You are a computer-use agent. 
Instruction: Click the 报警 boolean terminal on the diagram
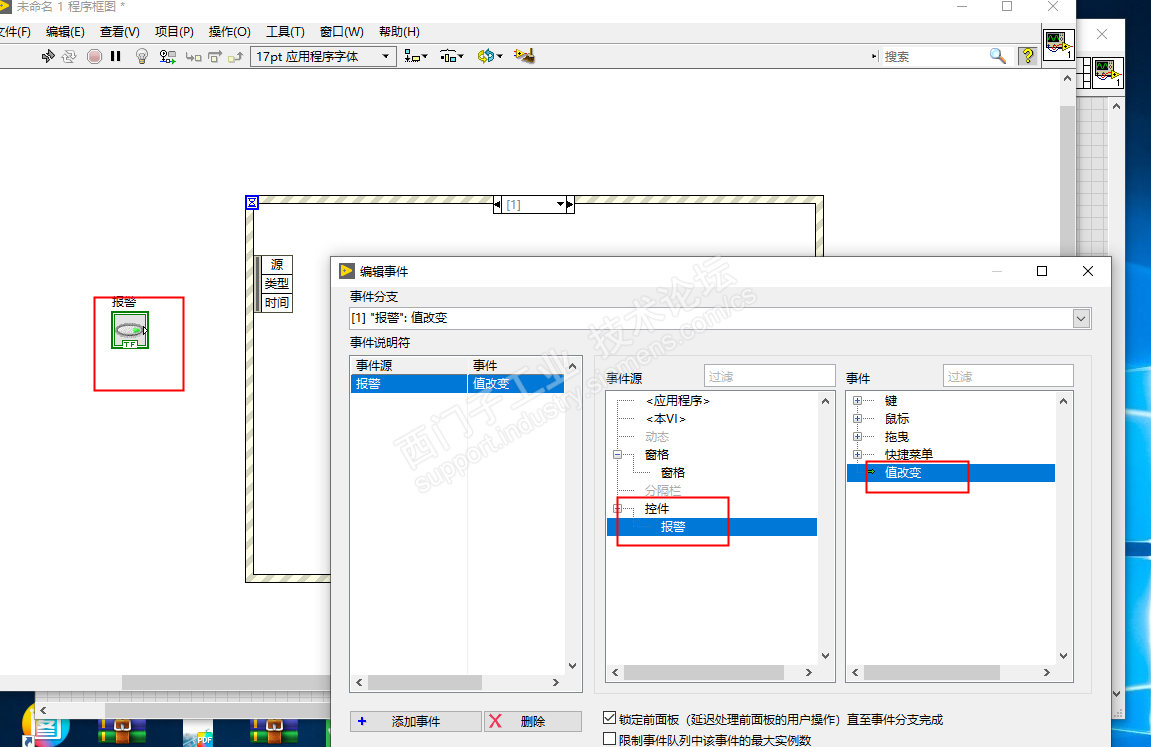(x=130, y=330)
